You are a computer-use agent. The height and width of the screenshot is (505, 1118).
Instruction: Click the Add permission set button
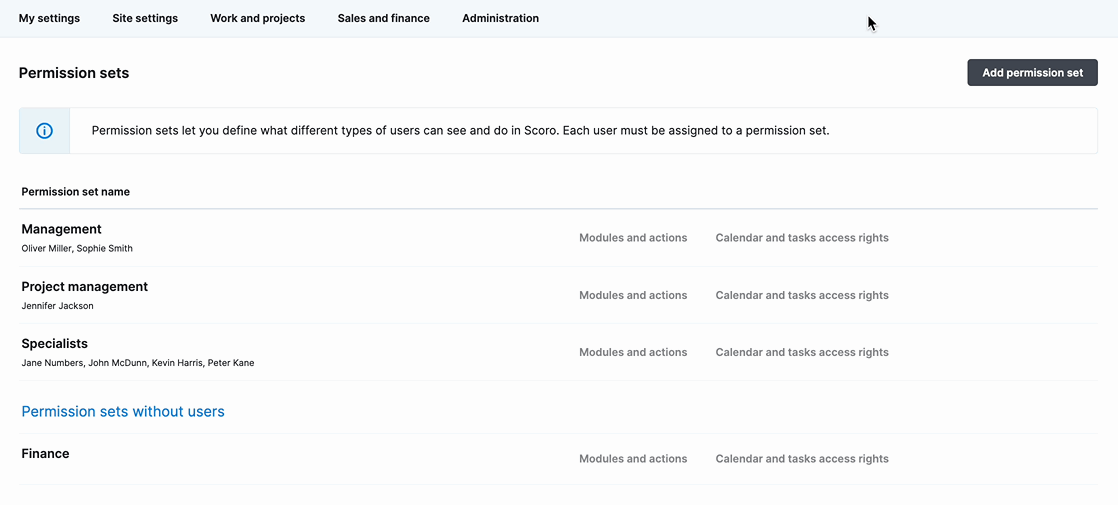tap(1032, 73)
